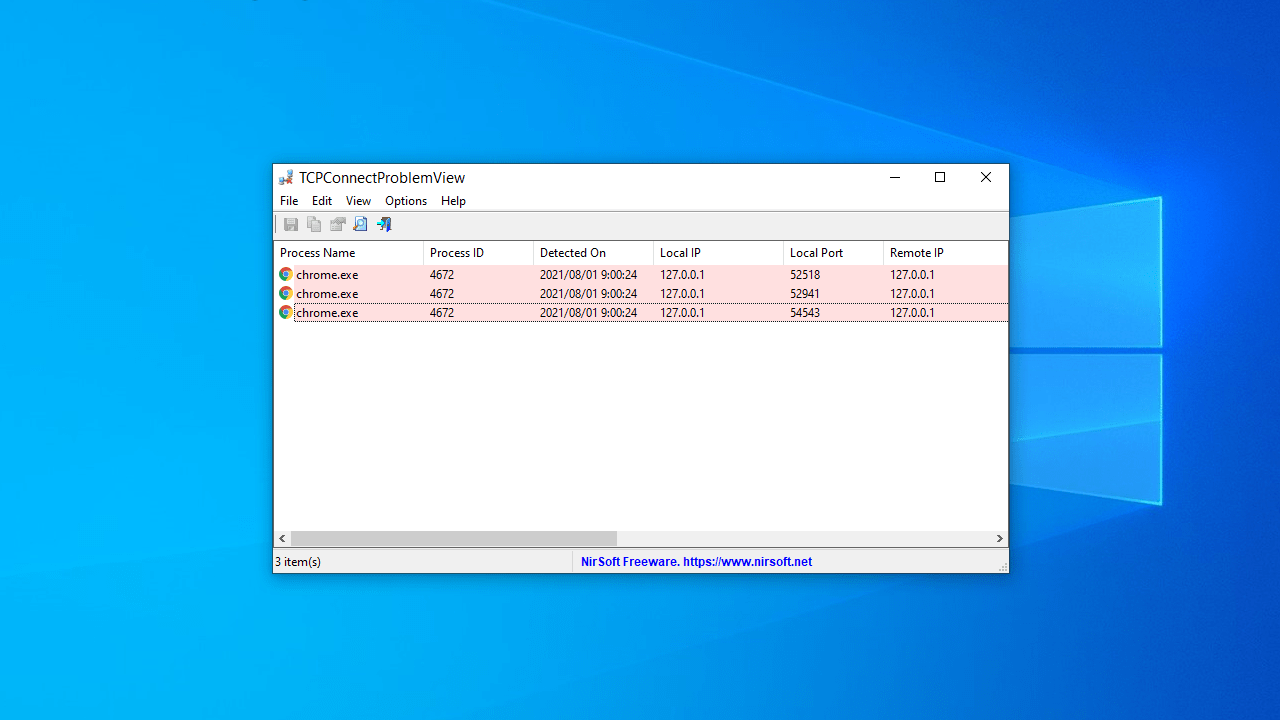Click the window resize grip corner
Viewport: 1280px width, 720px height.
click(x=1002, y=566)
